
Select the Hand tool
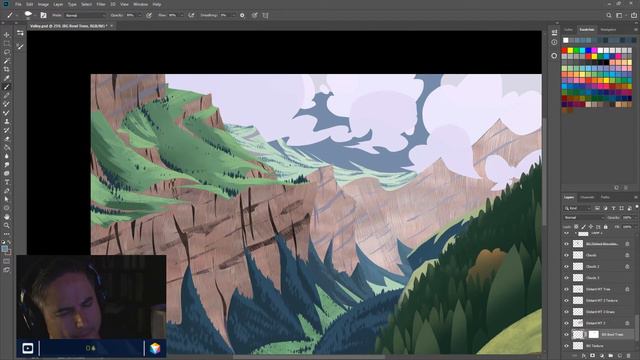point(7,217)
